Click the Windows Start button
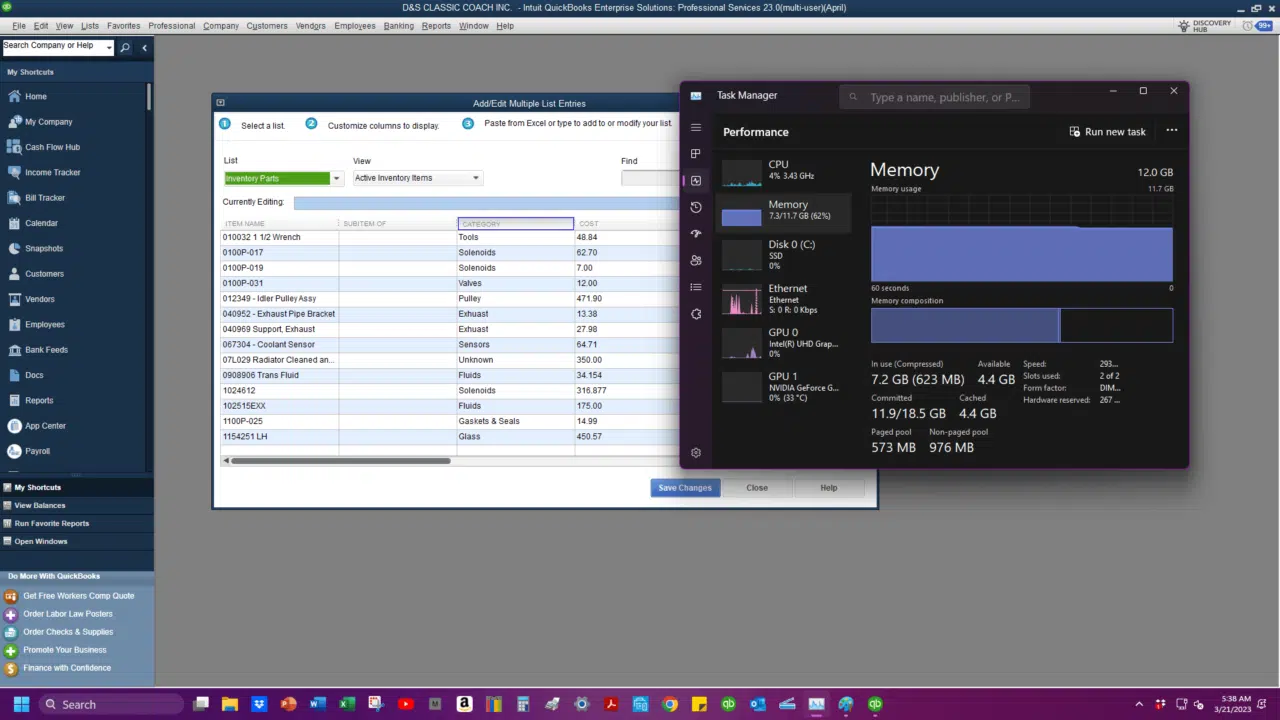The height and width of the screenshot is (720, 1280). click(21, 704)
